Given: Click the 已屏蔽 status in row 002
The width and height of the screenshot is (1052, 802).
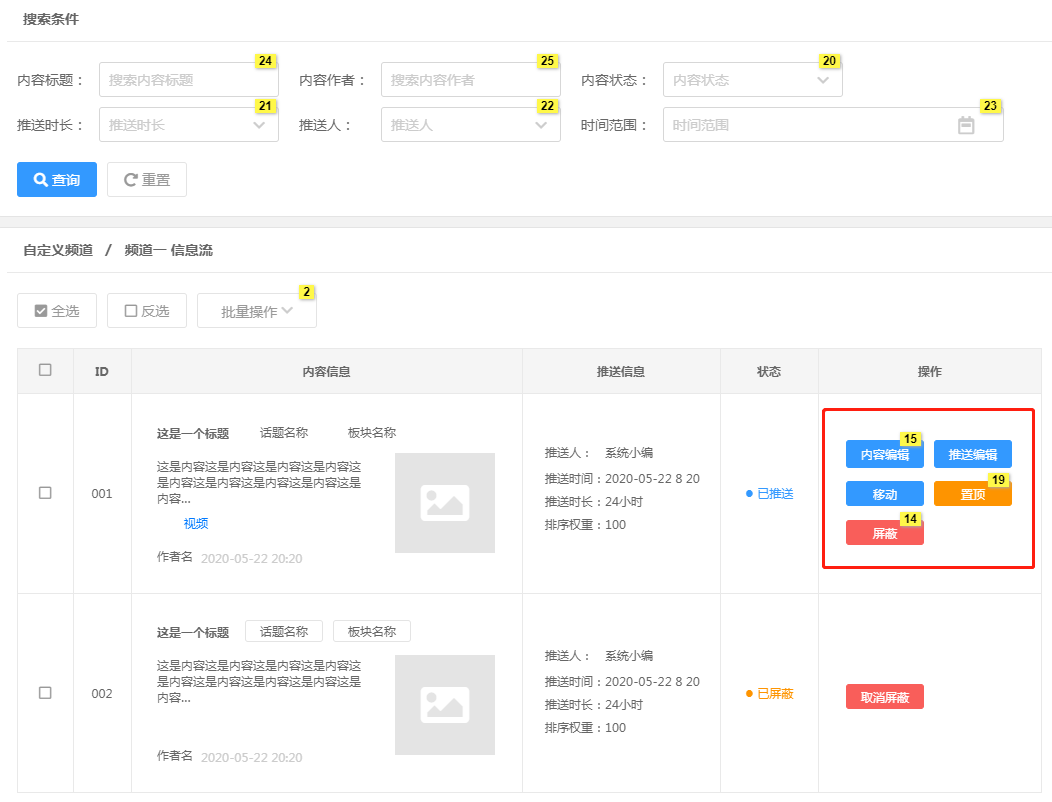Looking at the screenshot, I should (770, 693).
